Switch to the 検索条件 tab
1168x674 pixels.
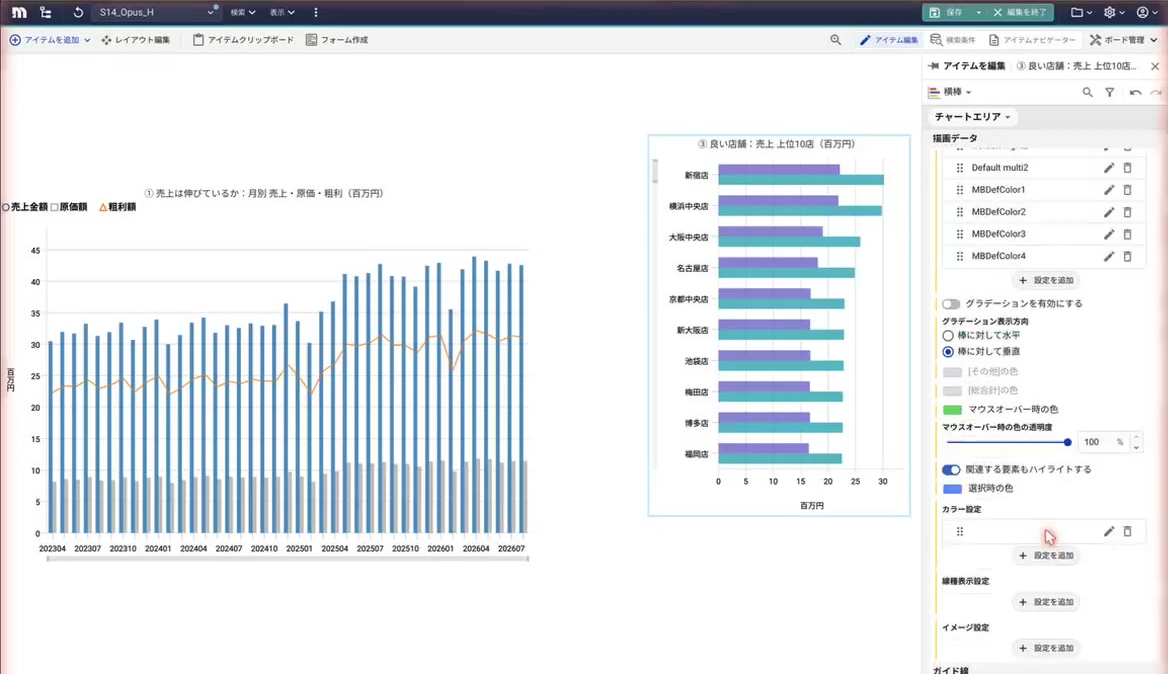coord(953,40)
